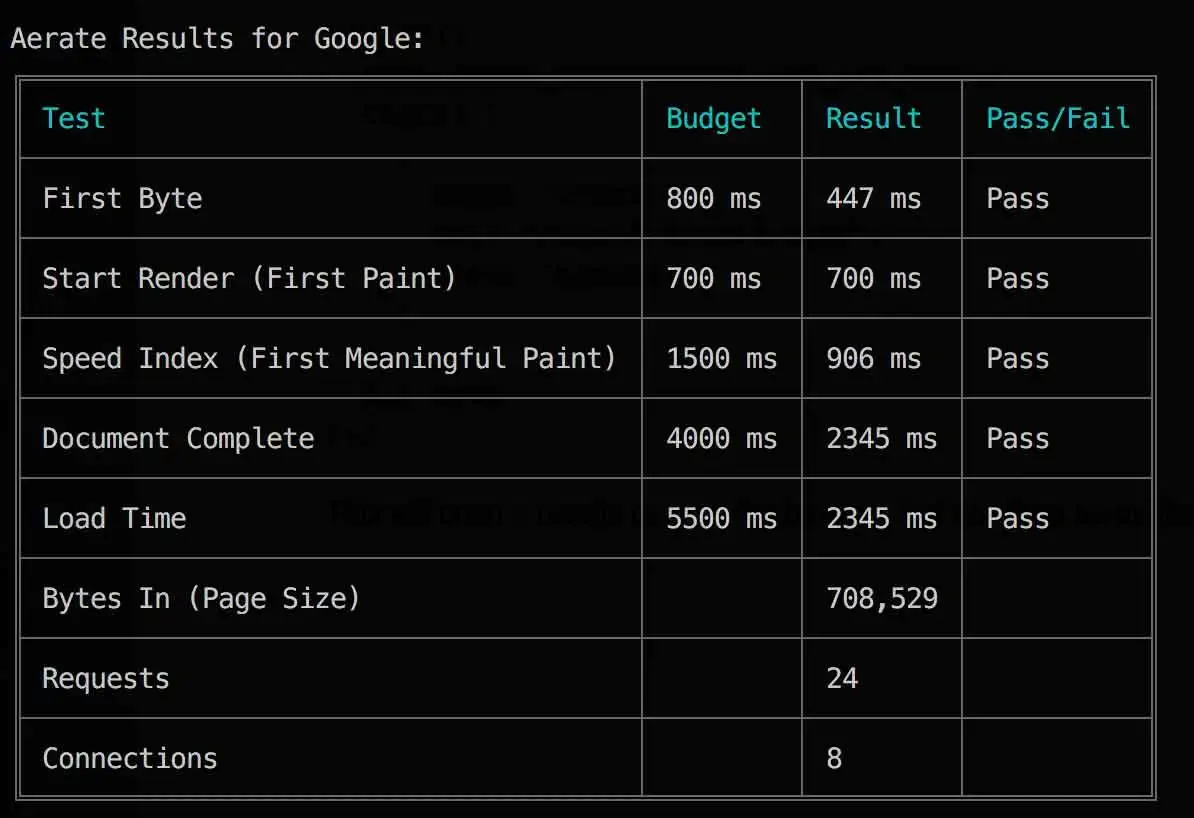The height and width of the screenshot is (818, 1194).
Task: Click the Test column header
Action: coord(73,118)
